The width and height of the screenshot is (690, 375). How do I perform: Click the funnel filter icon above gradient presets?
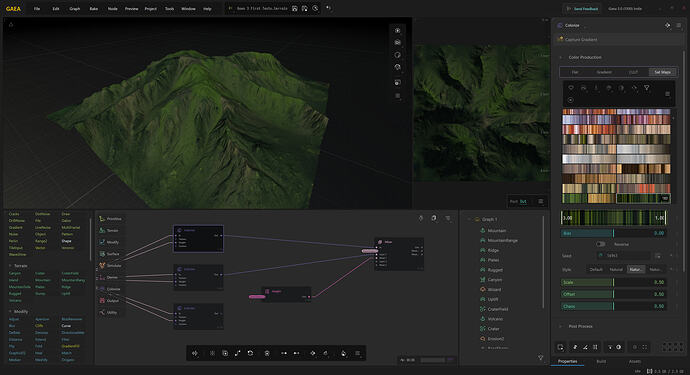click(x=646, y=88)
